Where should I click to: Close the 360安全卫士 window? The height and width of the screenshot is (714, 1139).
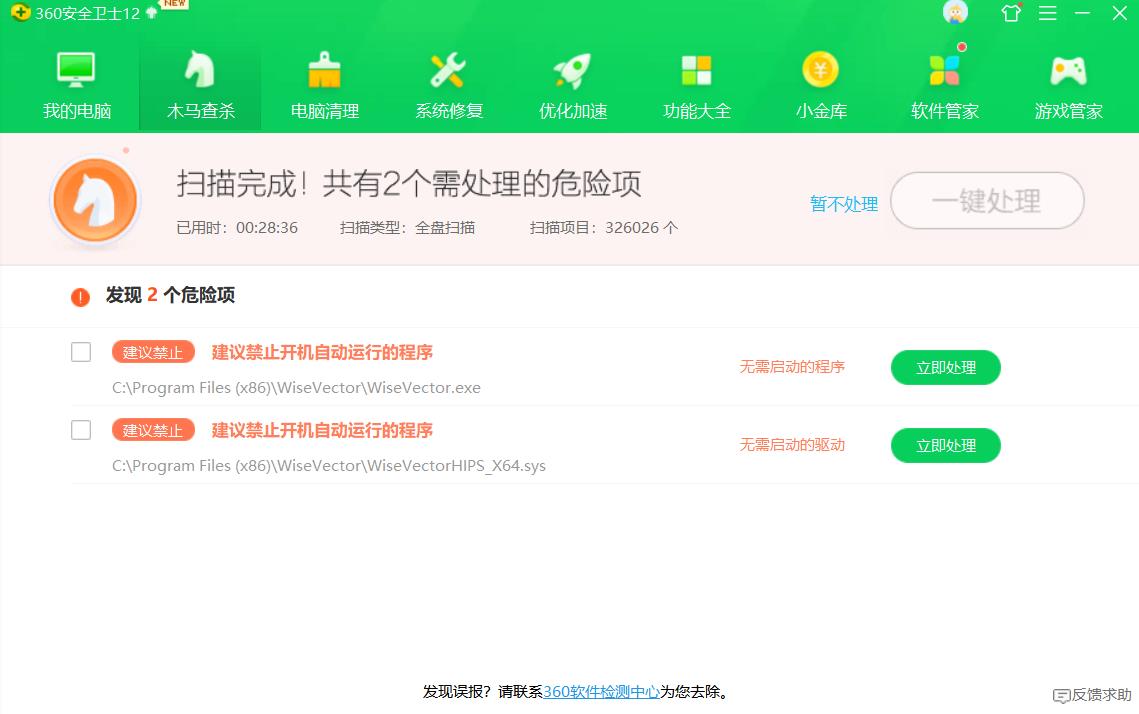pyautogui.click(x=1119, y=12)
